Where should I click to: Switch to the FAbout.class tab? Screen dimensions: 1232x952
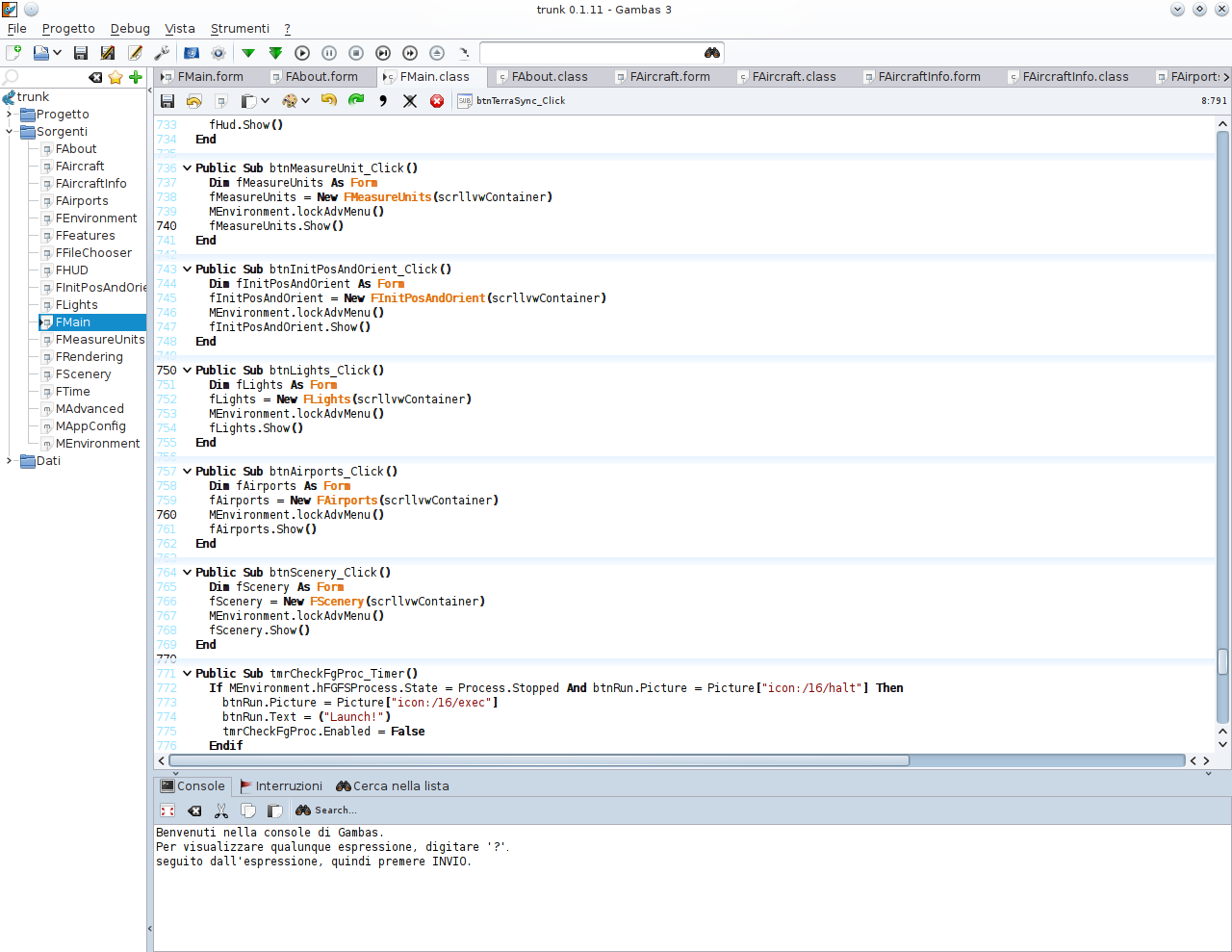(549, 77)
